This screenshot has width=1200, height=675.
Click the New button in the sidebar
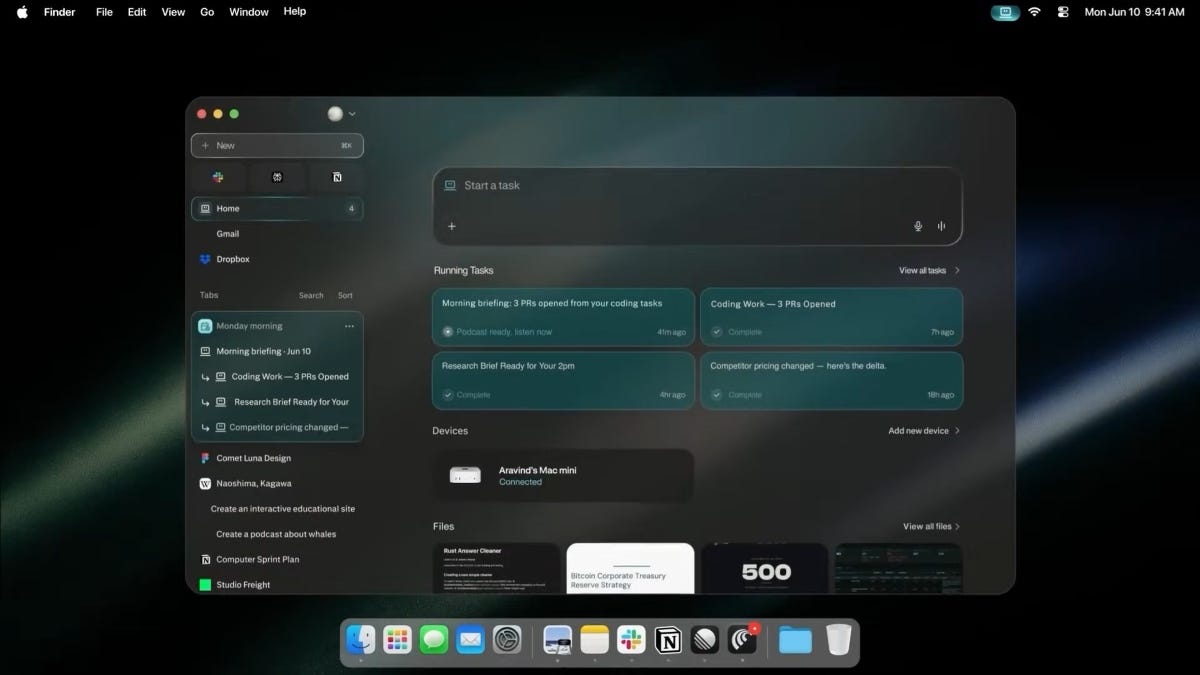pos(277,145)
